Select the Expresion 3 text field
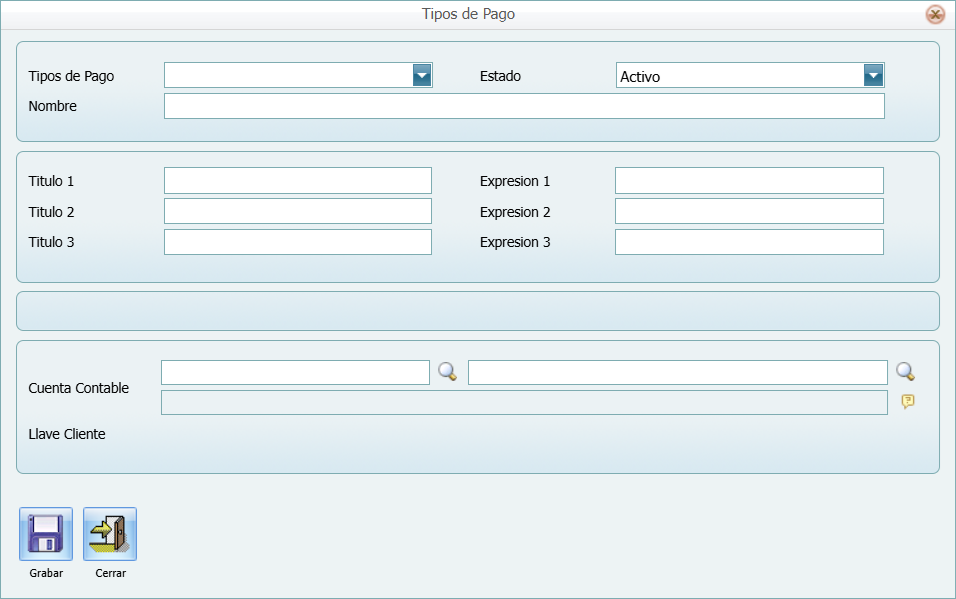Screen dimensions: 956x599 click(749, 242)
